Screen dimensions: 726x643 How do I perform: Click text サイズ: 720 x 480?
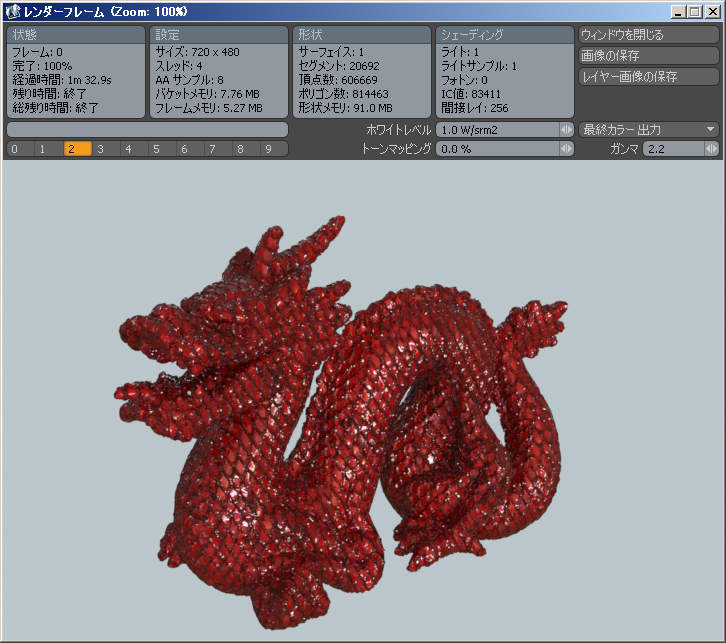point(197,52)
